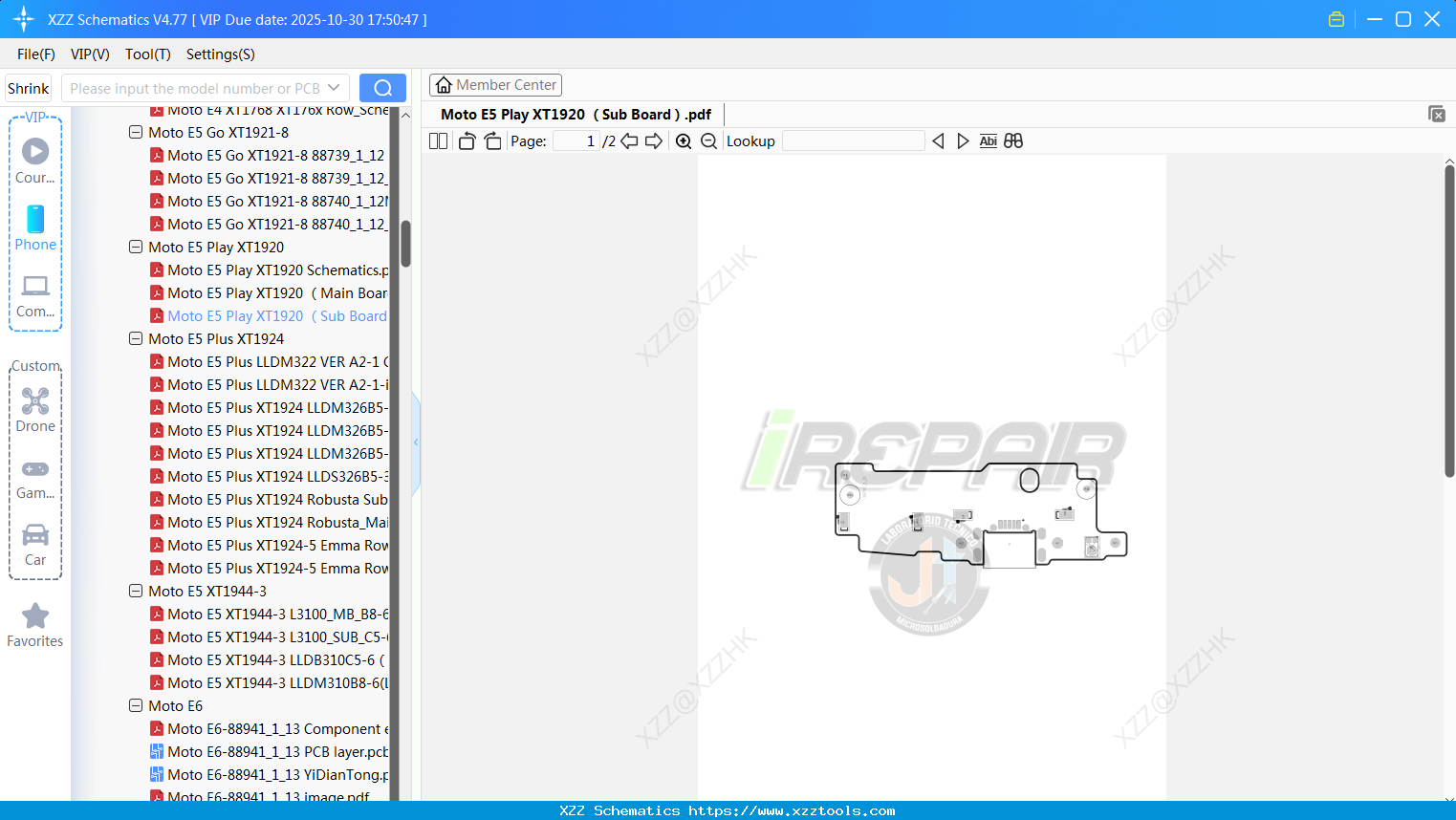Screen dimensions: 1456x820
Task: Close the open PDF tab panel icon
Action: tap(1436, 115)
